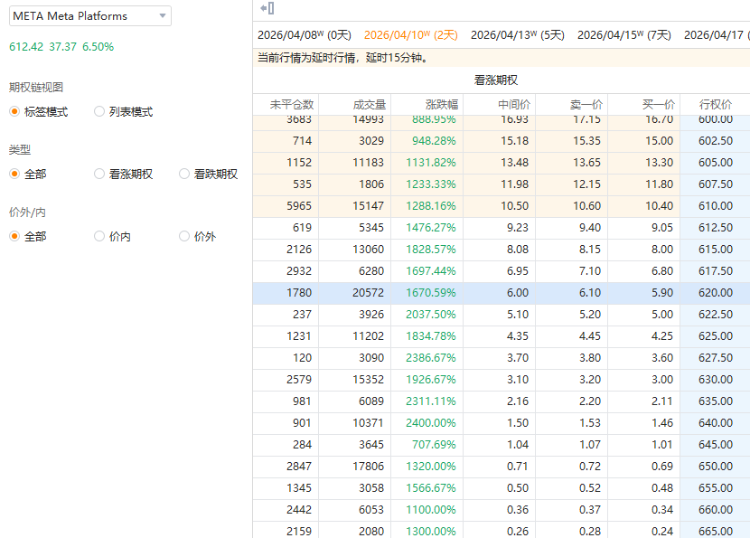Switch to the 2026/04/08 expiry tab
The height and width of the screenshot is (538, 750).
pos(304,35)
